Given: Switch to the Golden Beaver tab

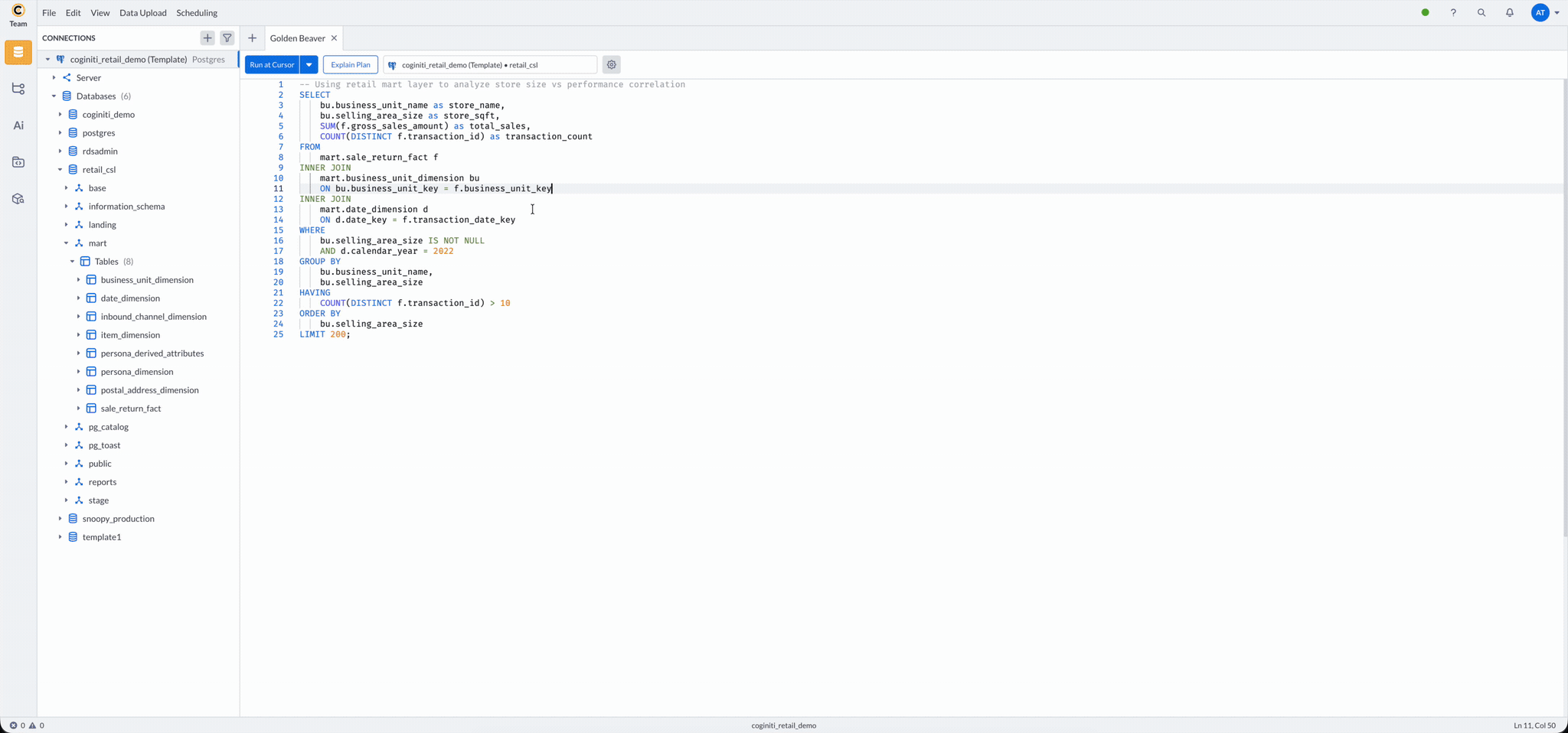Looking at the screenshot, I should pyautogui.click(x=297, y=37).
